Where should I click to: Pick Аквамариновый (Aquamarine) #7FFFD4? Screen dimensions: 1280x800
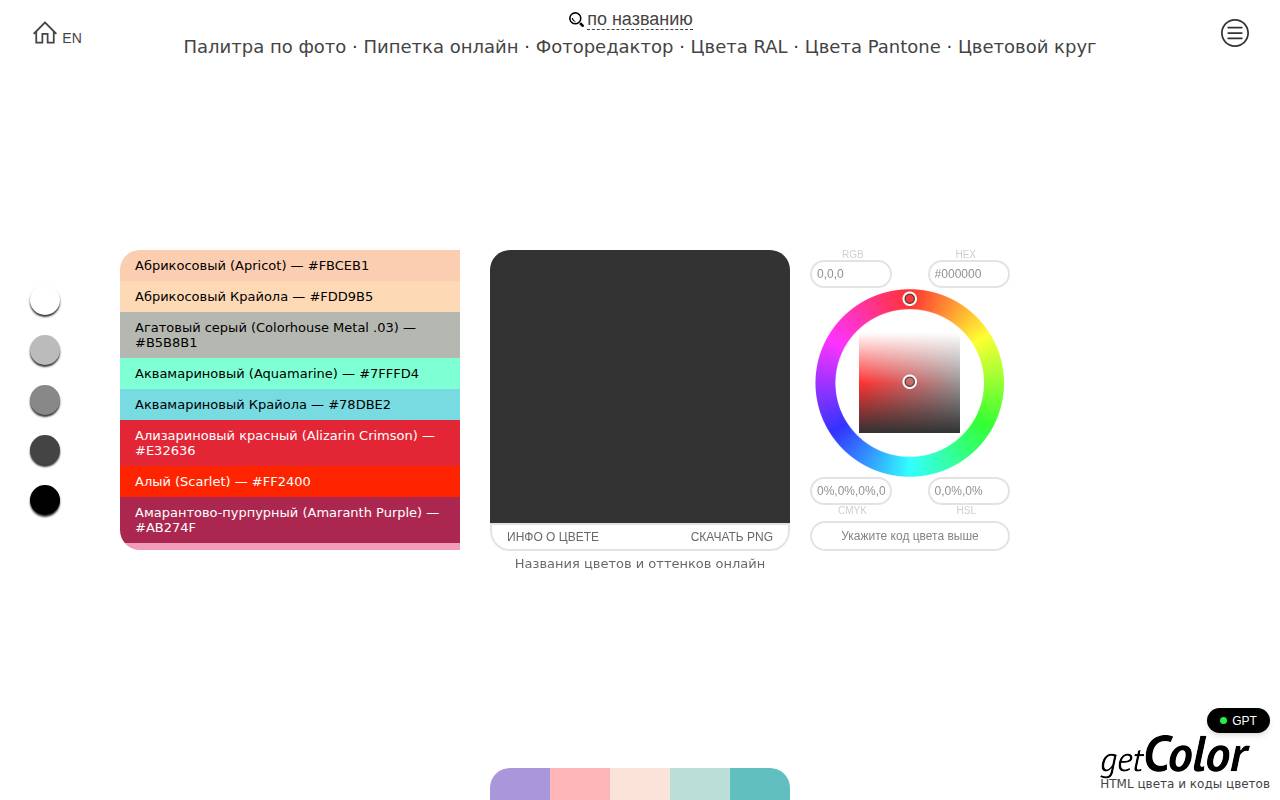tap(290, 374)
